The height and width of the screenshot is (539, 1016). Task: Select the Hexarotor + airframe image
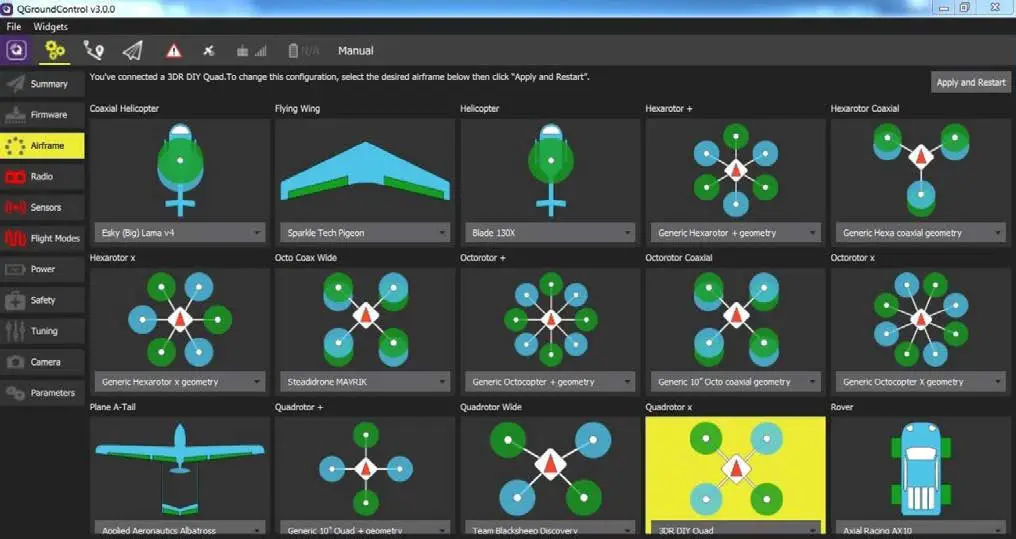coord(735,170)
